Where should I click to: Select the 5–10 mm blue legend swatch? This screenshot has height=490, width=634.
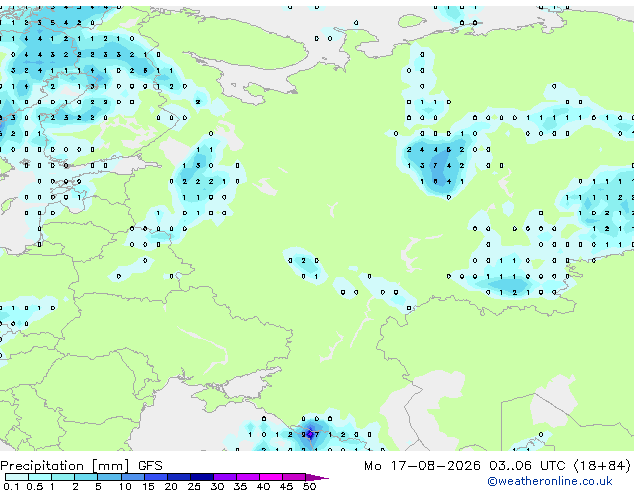click(x=109, y=477)
